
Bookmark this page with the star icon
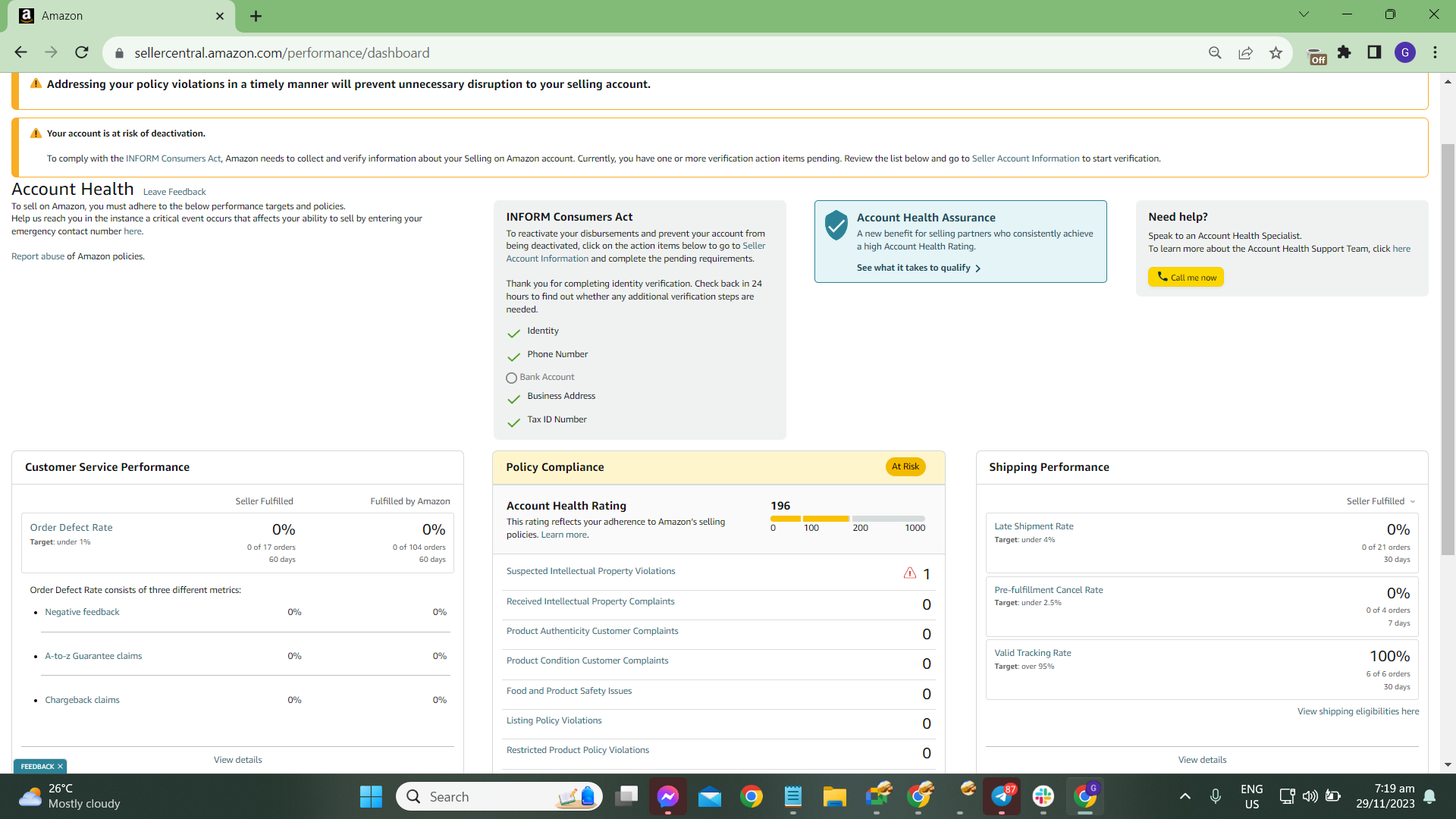point(1276,53)
